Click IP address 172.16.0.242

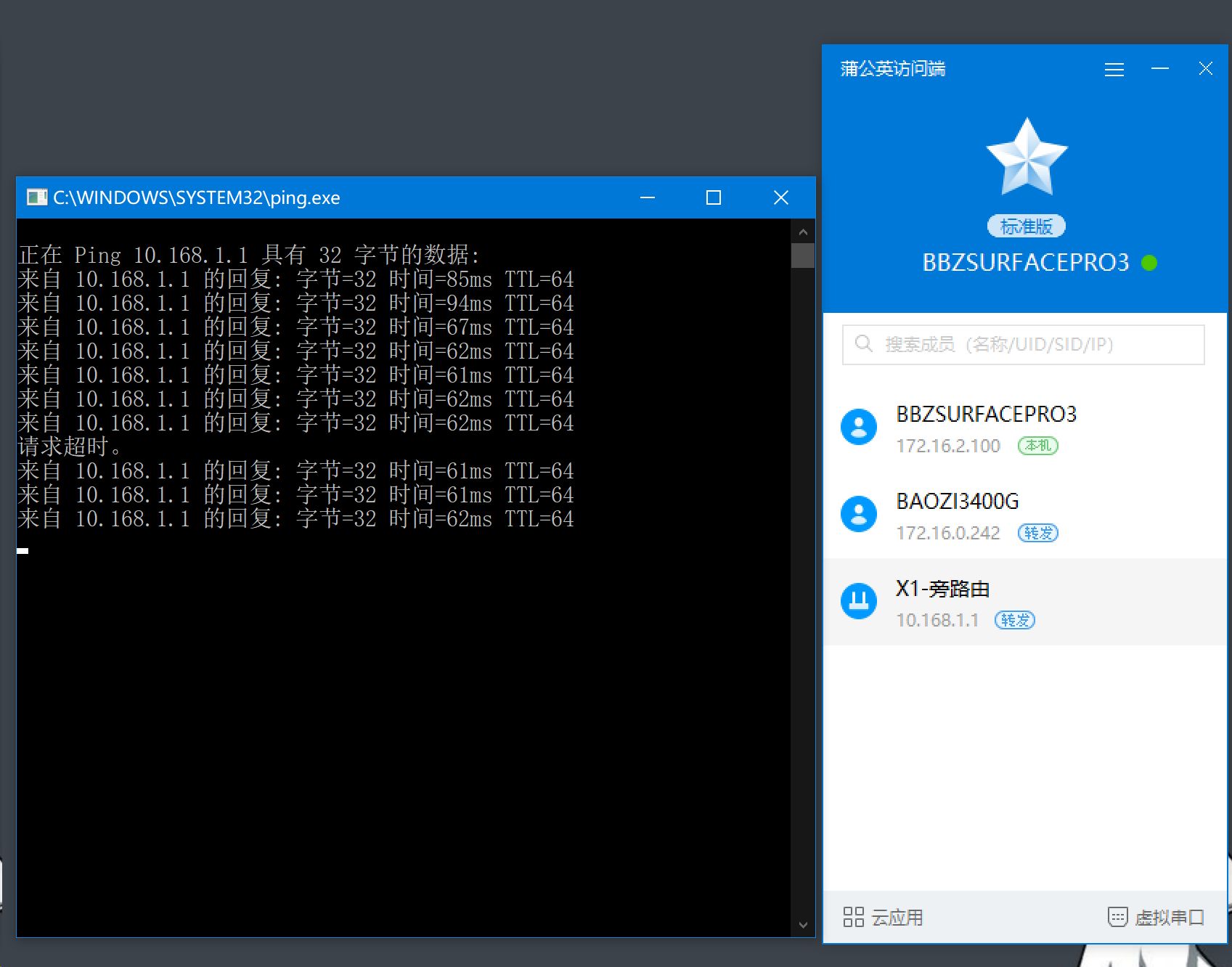tap(948, 533)
